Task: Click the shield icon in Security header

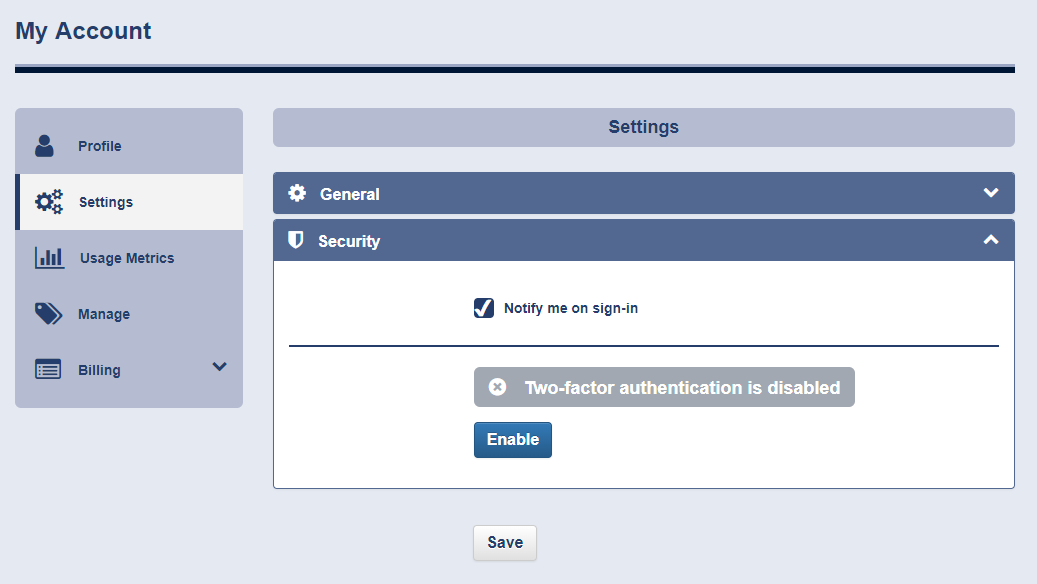Action: [296, 240]
